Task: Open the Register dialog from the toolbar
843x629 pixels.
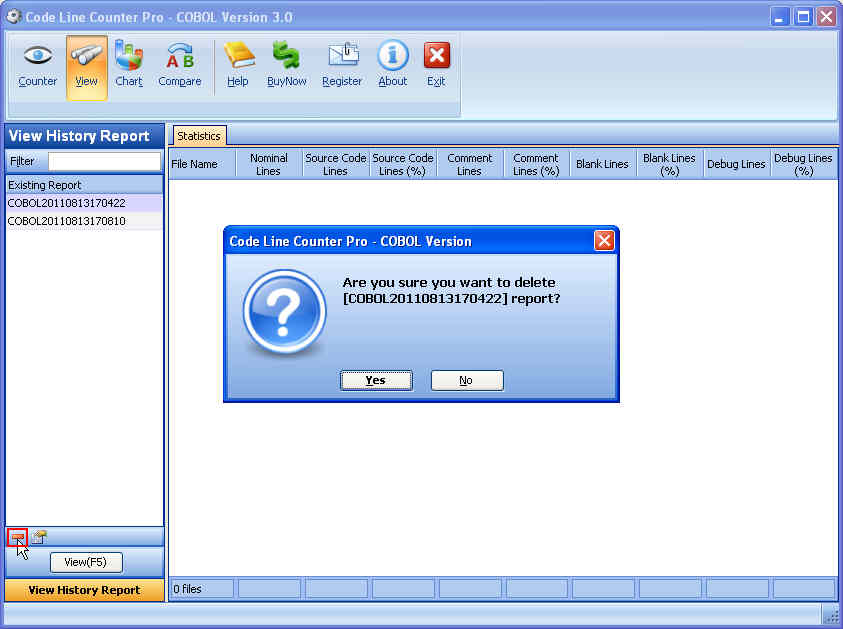Action: [342, 64]
